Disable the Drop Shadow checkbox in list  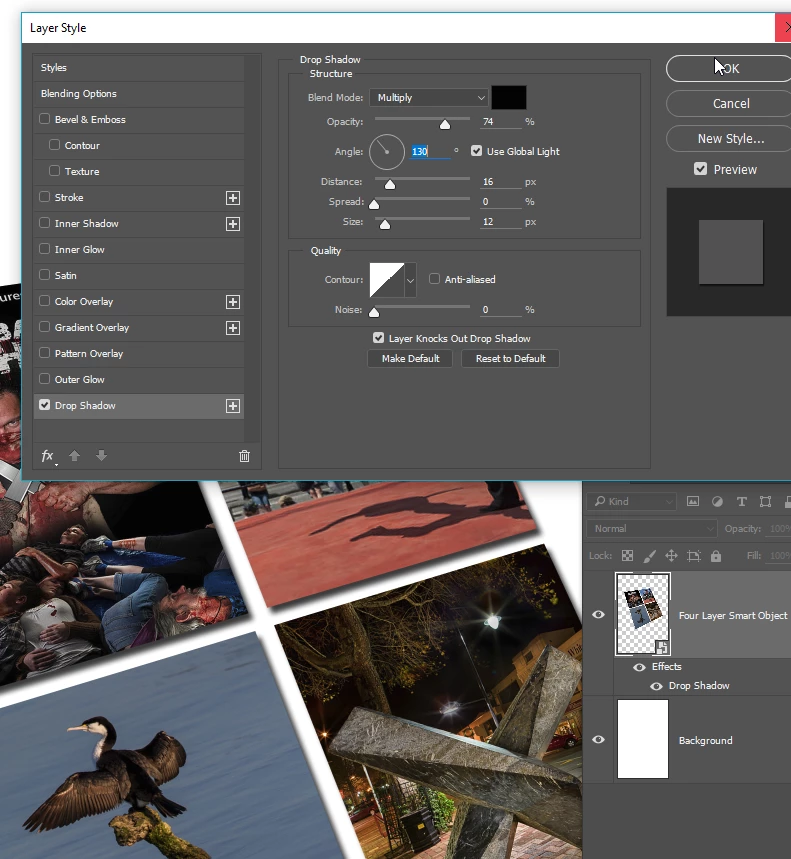45,405
